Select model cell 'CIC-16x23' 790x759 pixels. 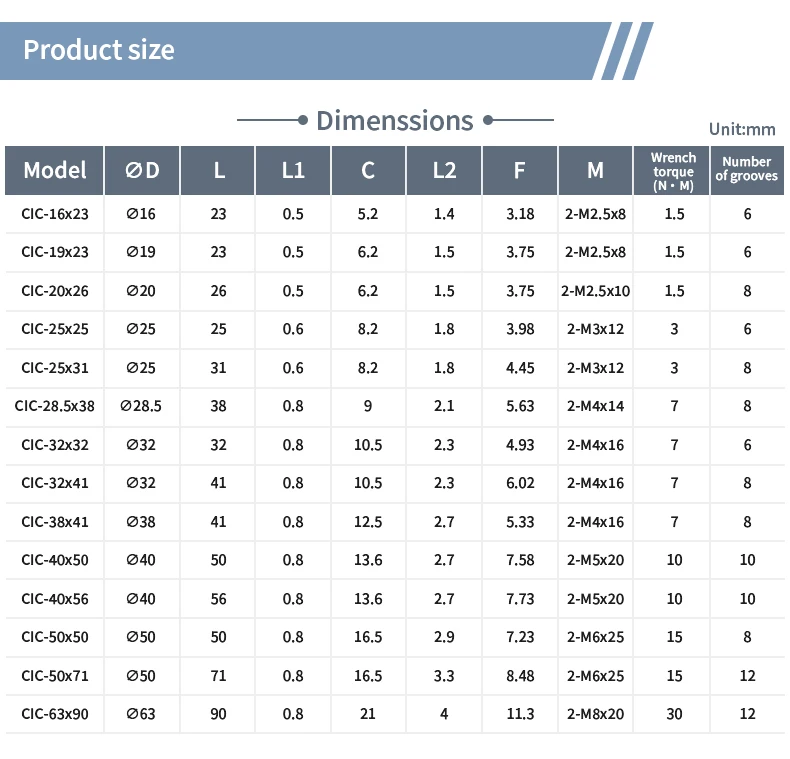(x=55, y=214)
